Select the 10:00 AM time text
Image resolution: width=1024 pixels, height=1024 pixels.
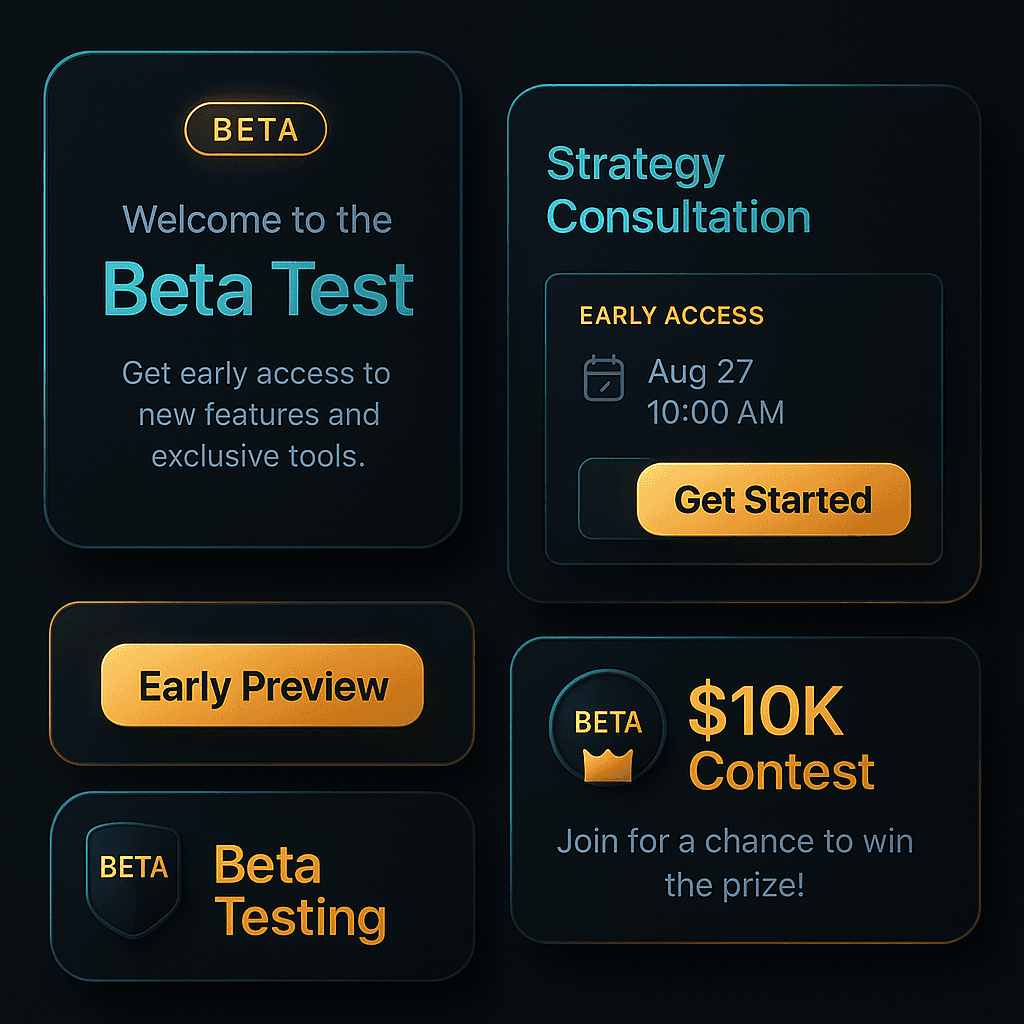715,413
